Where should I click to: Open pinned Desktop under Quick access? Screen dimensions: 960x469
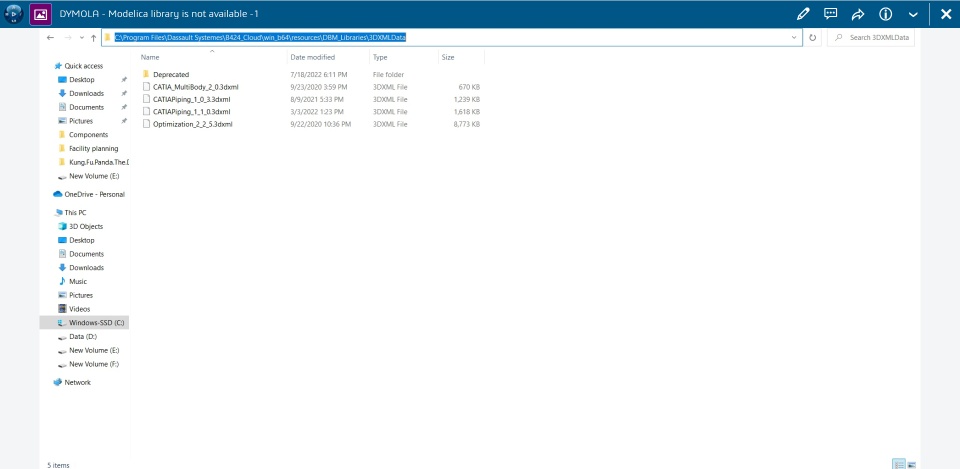(81, 80)
